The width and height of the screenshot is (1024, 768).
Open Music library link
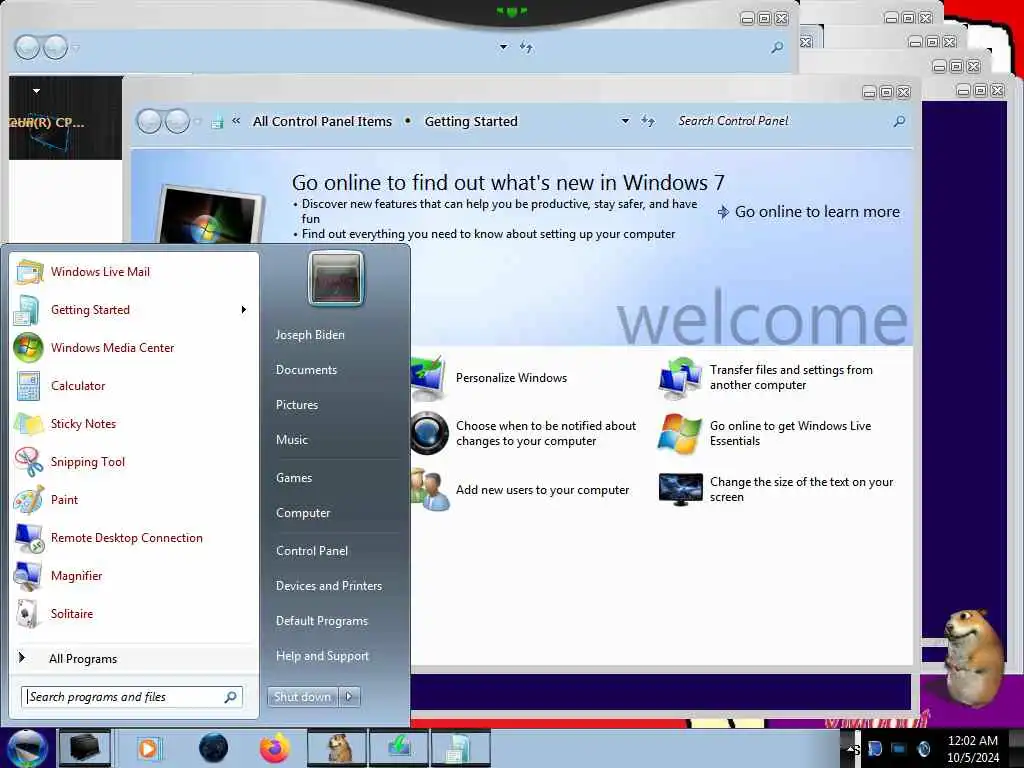pos(291,440)
